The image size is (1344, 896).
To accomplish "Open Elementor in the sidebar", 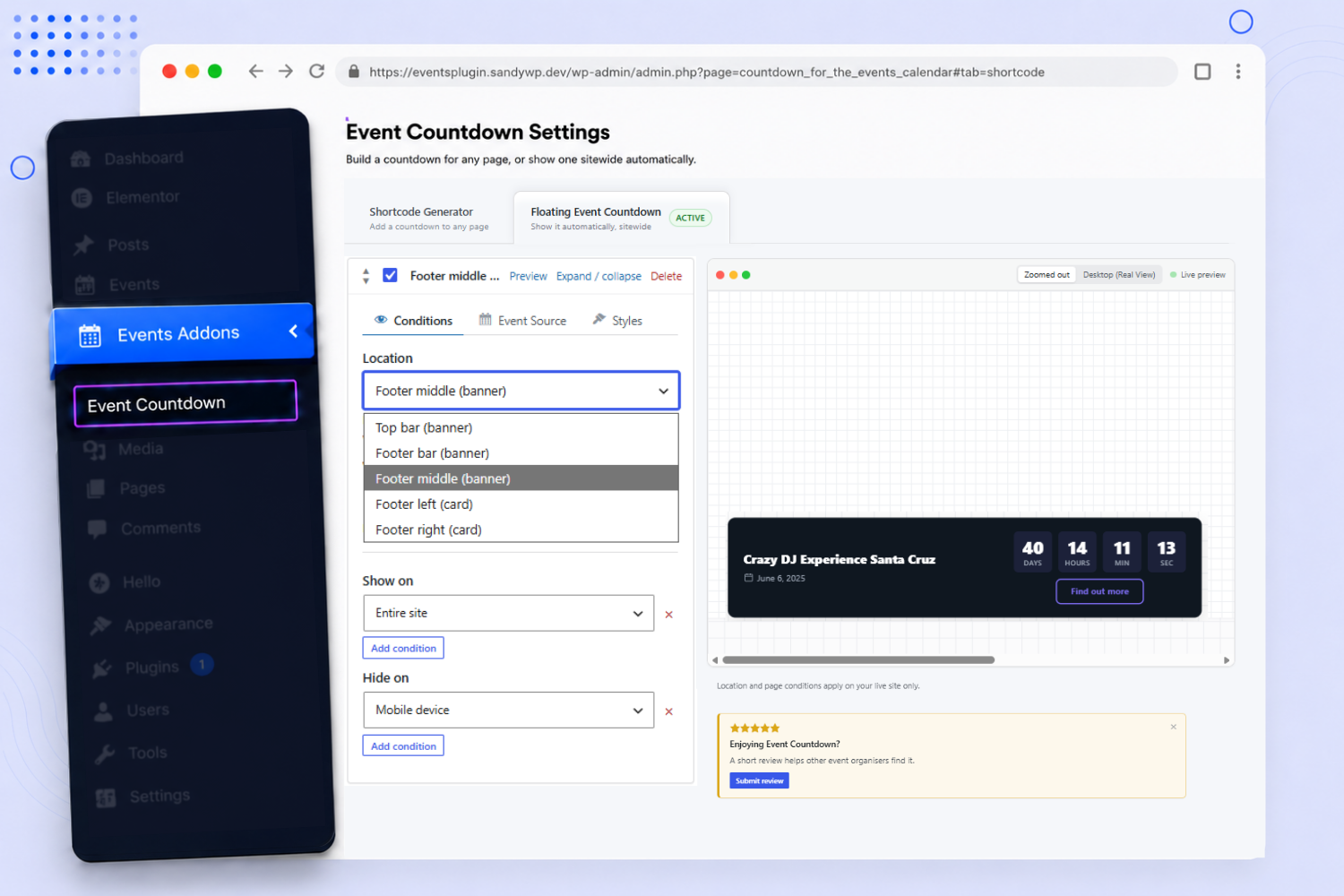I will tap(142, 197).
